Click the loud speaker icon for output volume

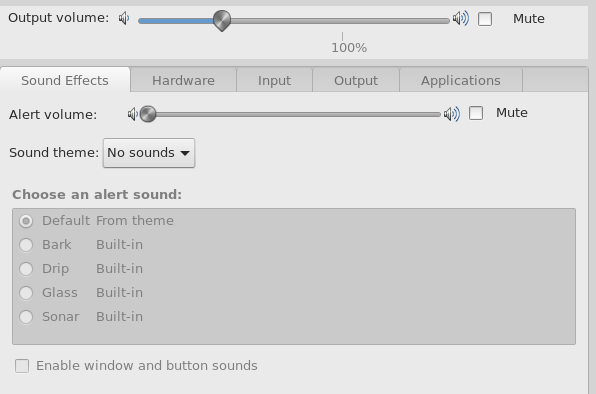pyautogui.click(x=461, y=18)
